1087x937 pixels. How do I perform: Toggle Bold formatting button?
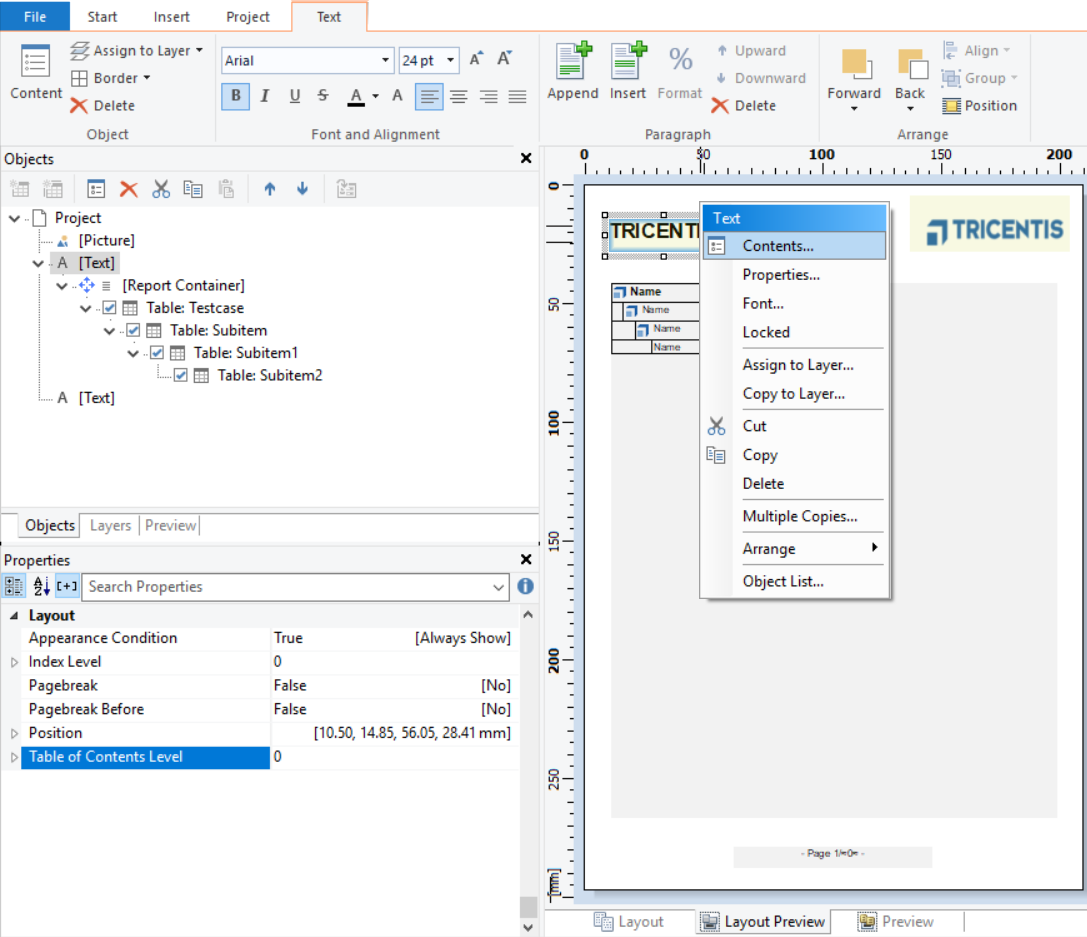coord(236,96)
